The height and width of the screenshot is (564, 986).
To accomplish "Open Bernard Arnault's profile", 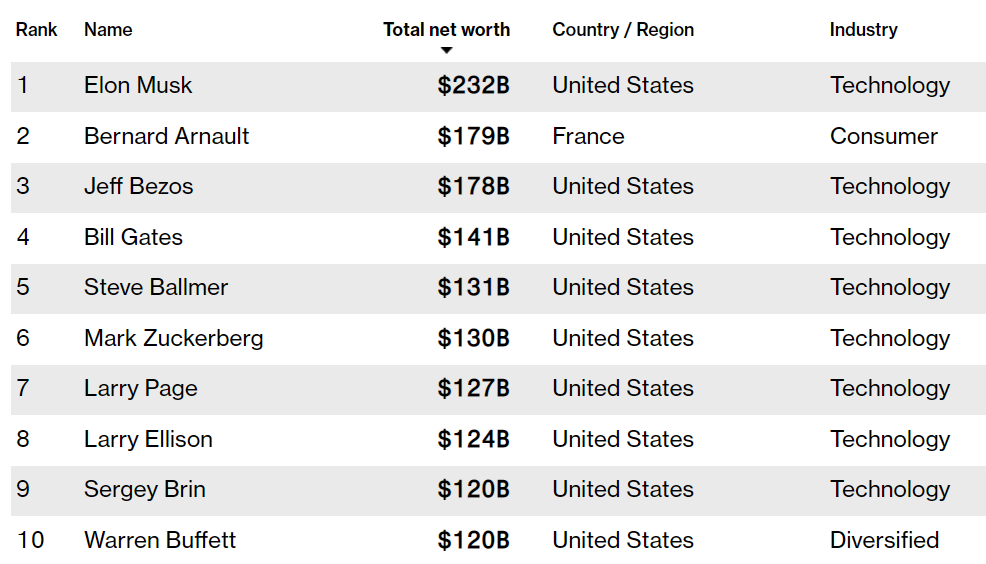I will (x=167, y=136).
